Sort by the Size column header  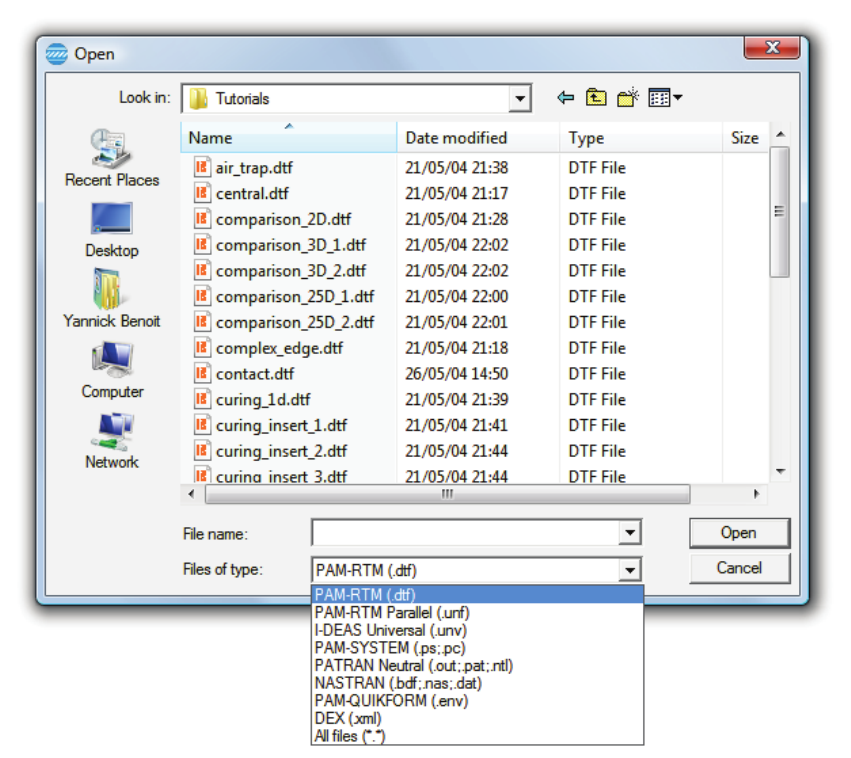click(745, 138)
